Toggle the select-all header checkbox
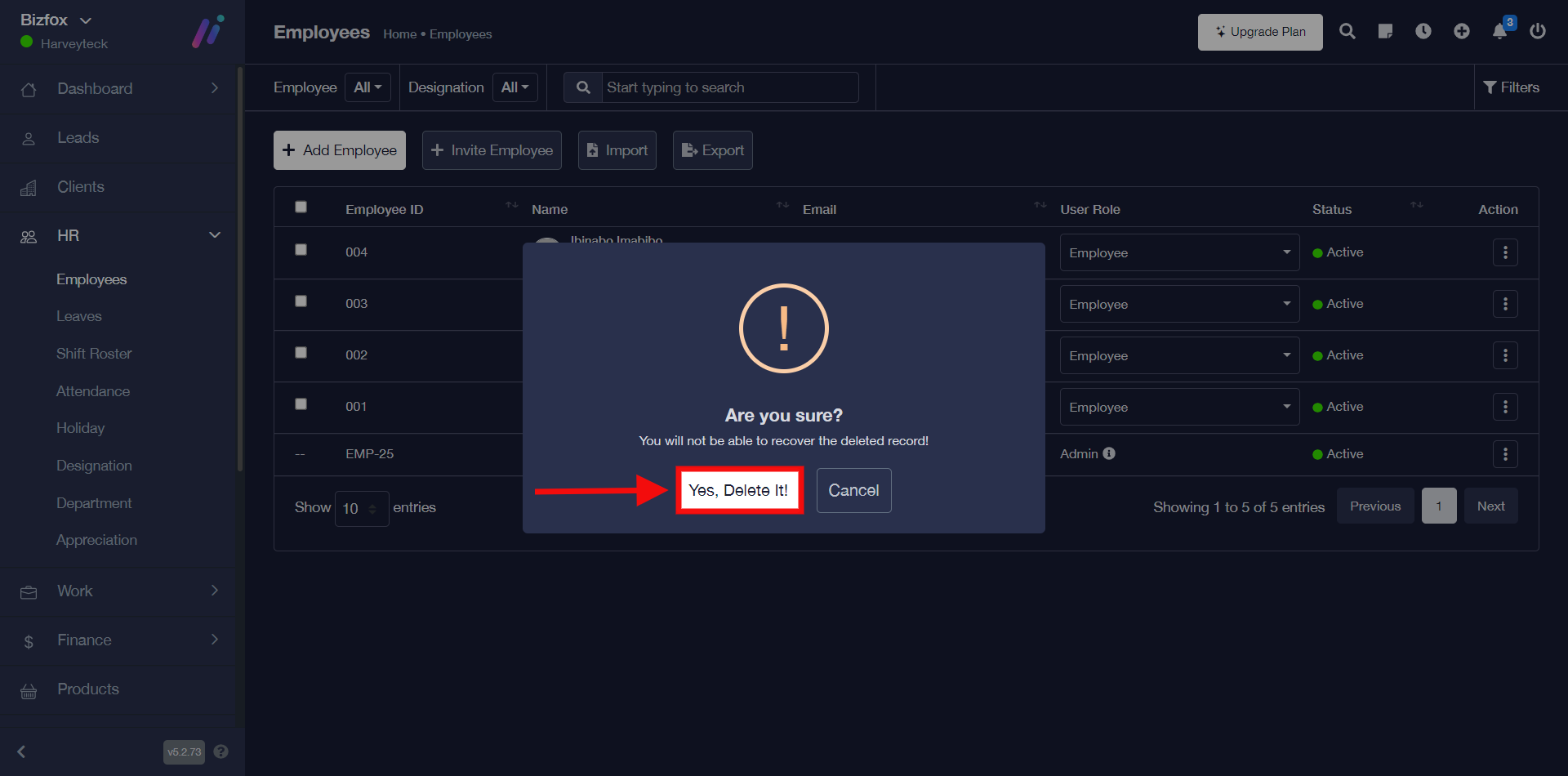 301,207
